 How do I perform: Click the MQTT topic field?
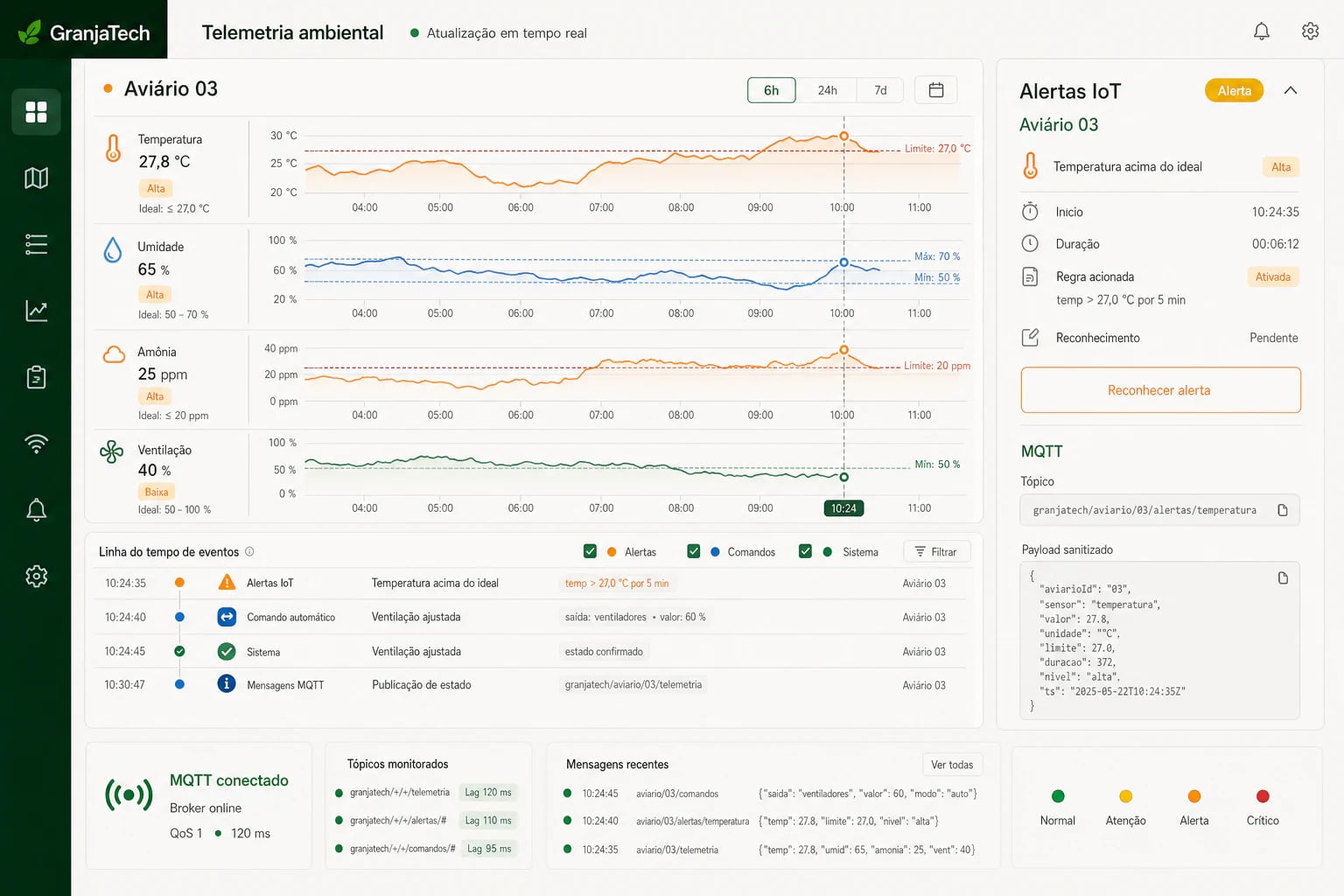tap(1159, 510)
